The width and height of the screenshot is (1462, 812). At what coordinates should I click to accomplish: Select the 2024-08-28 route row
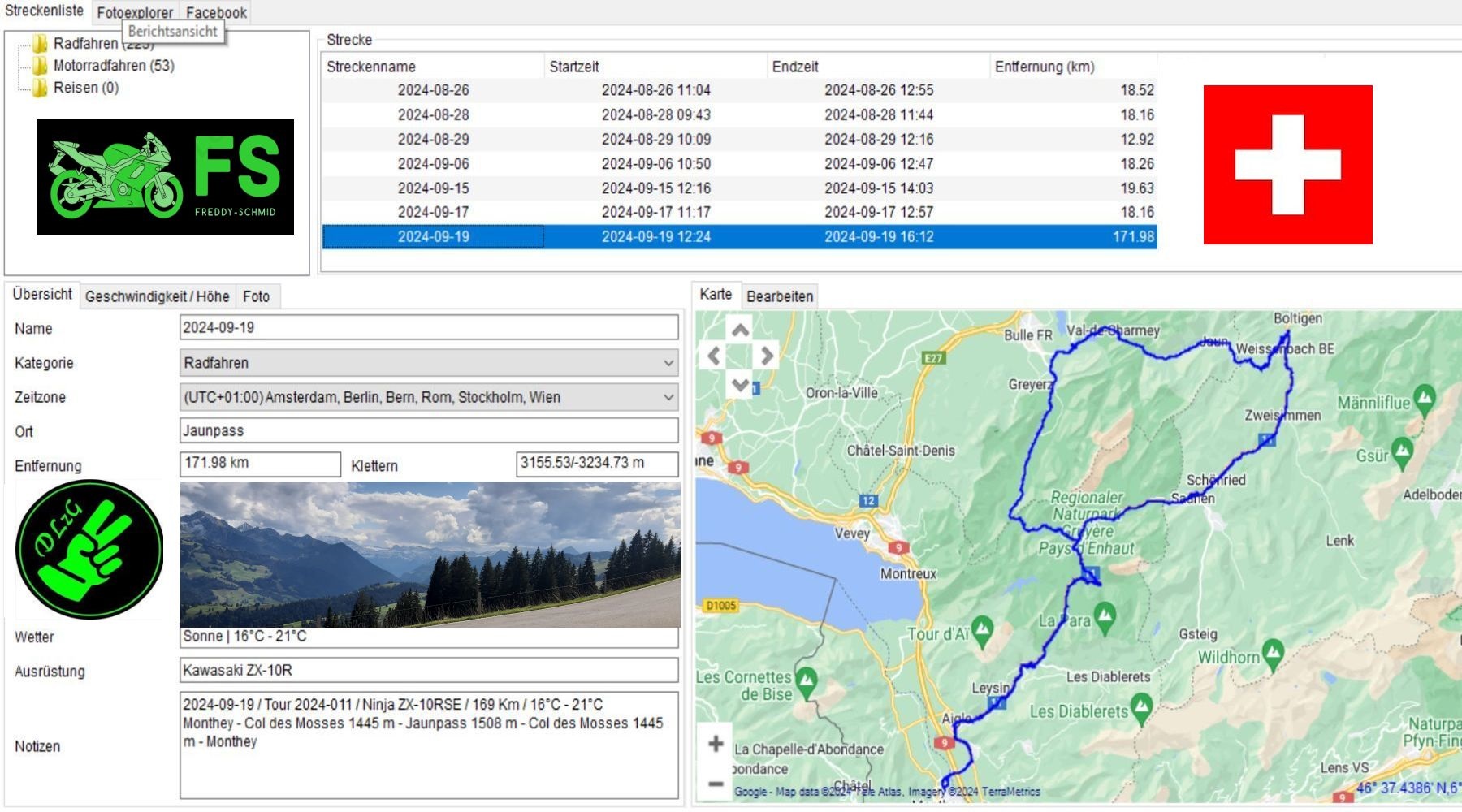point(739,114)
